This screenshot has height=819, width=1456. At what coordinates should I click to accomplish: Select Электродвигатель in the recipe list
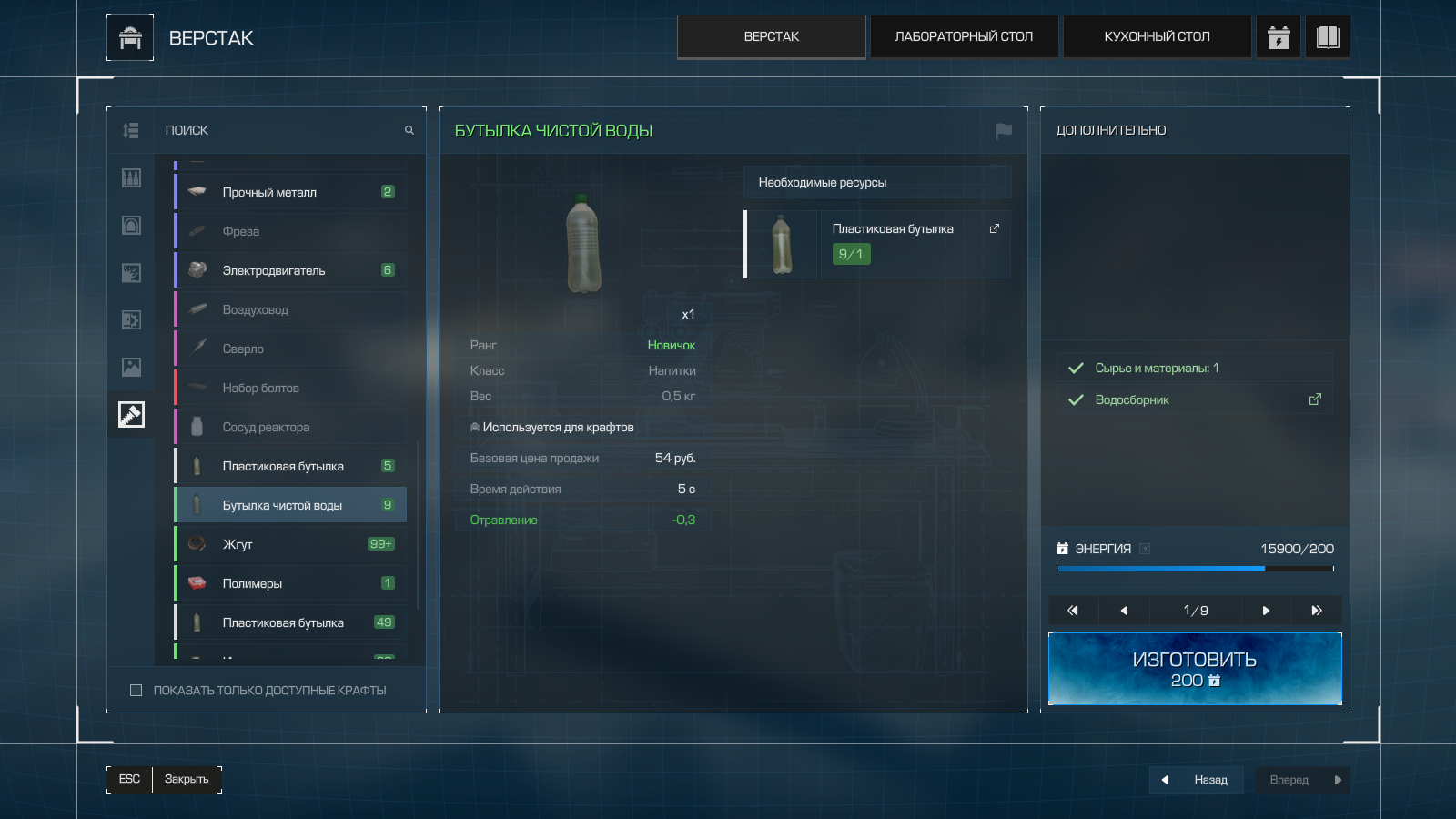291,270
